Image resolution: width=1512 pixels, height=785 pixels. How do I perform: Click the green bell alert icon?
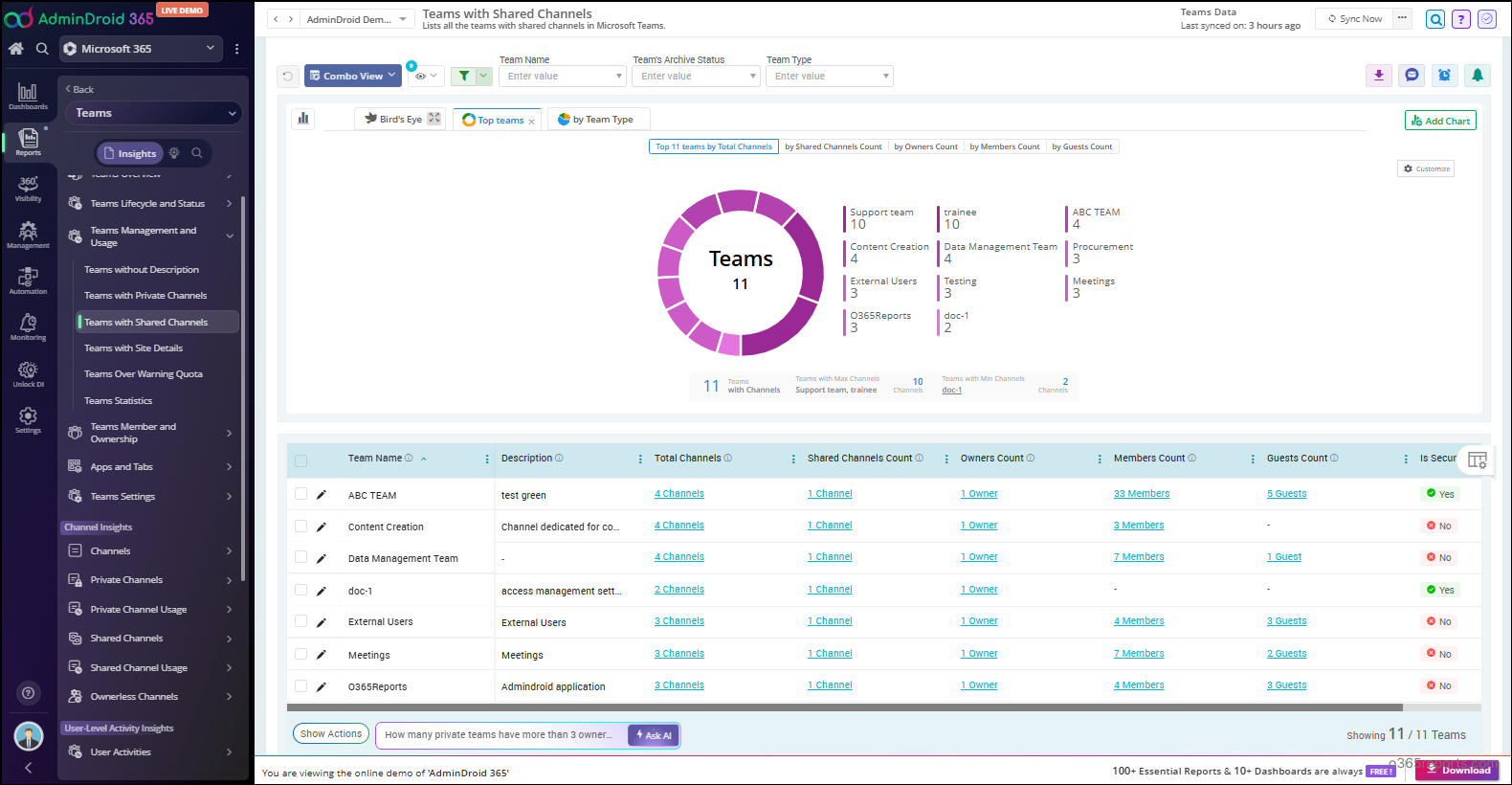(x=1478, y=76)
